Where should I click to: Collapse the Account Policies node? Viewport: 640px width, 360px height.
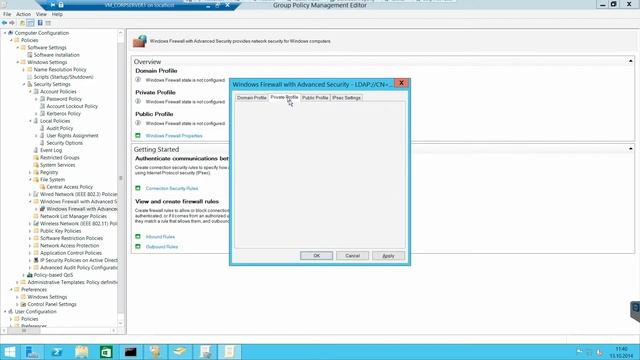click(30, 91)
